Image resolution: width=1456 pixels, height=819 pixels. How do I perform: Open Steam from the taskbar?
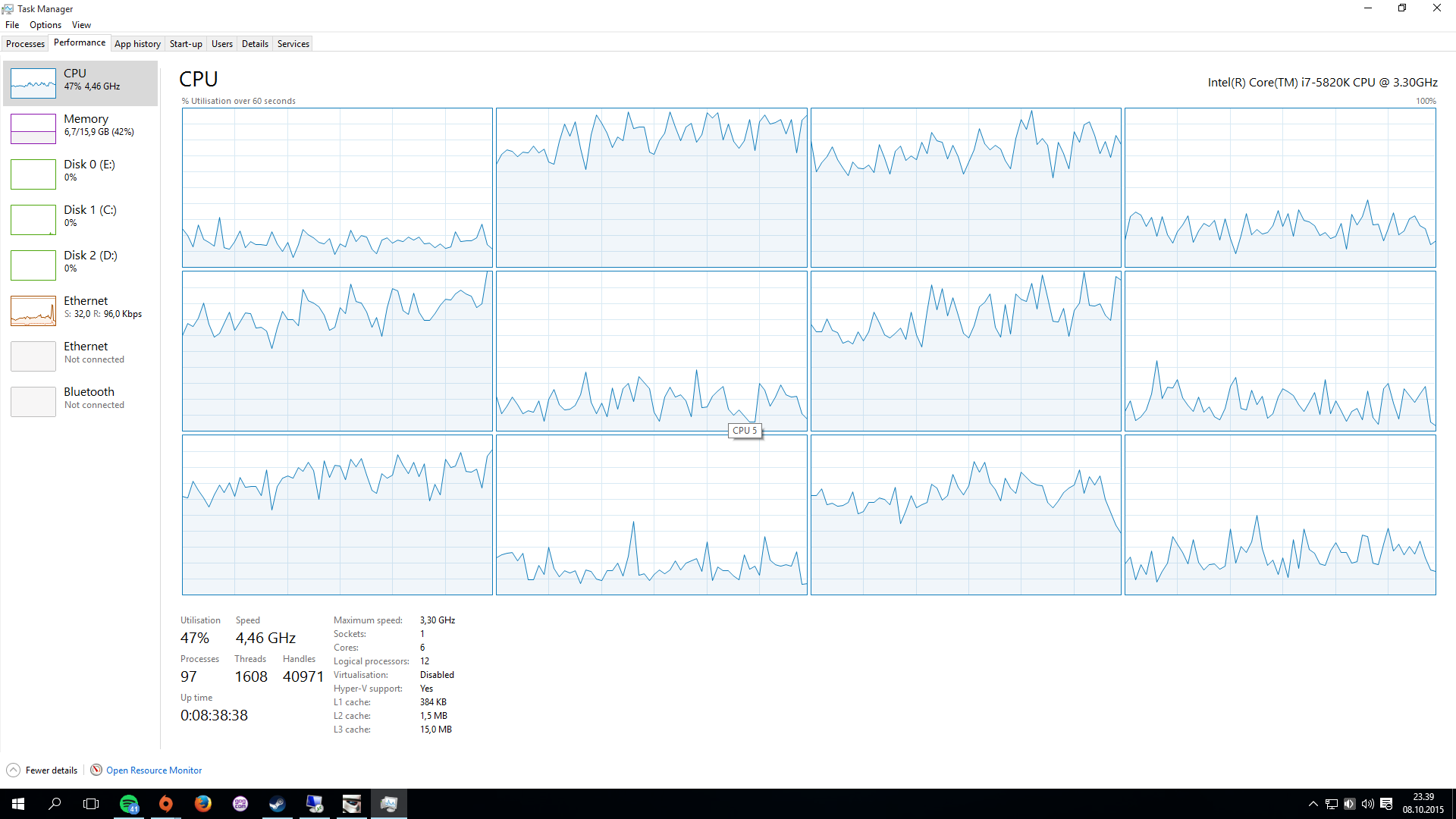277,804
